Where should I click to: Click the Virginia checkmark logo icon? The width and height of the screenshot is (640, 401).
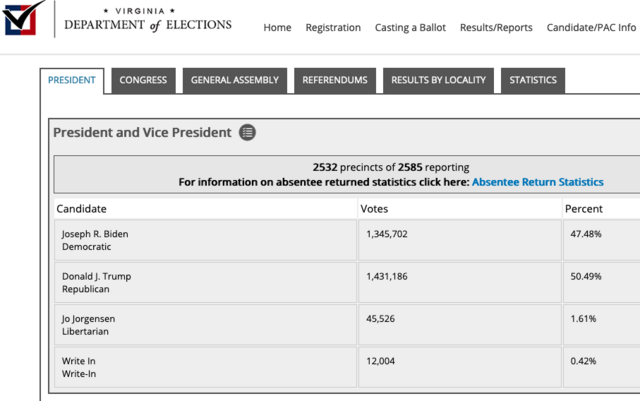coord(23,18)
